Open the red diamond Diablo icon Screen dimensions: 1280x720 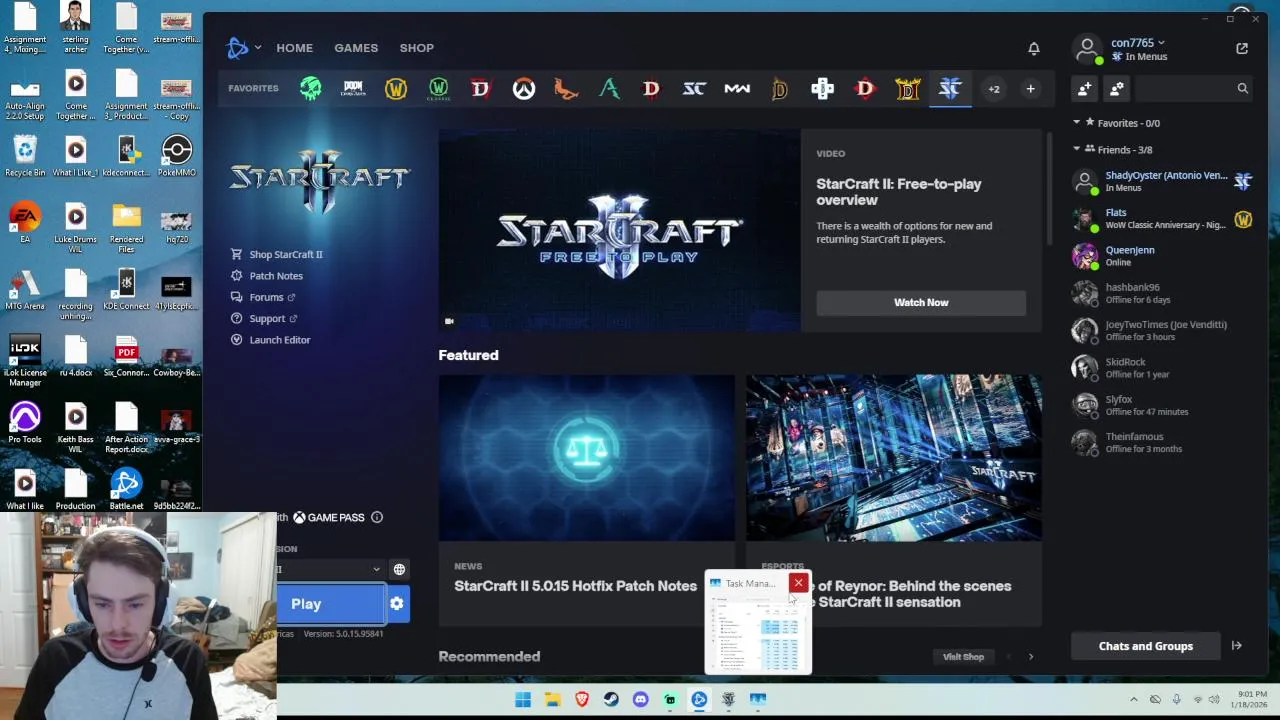865,89
